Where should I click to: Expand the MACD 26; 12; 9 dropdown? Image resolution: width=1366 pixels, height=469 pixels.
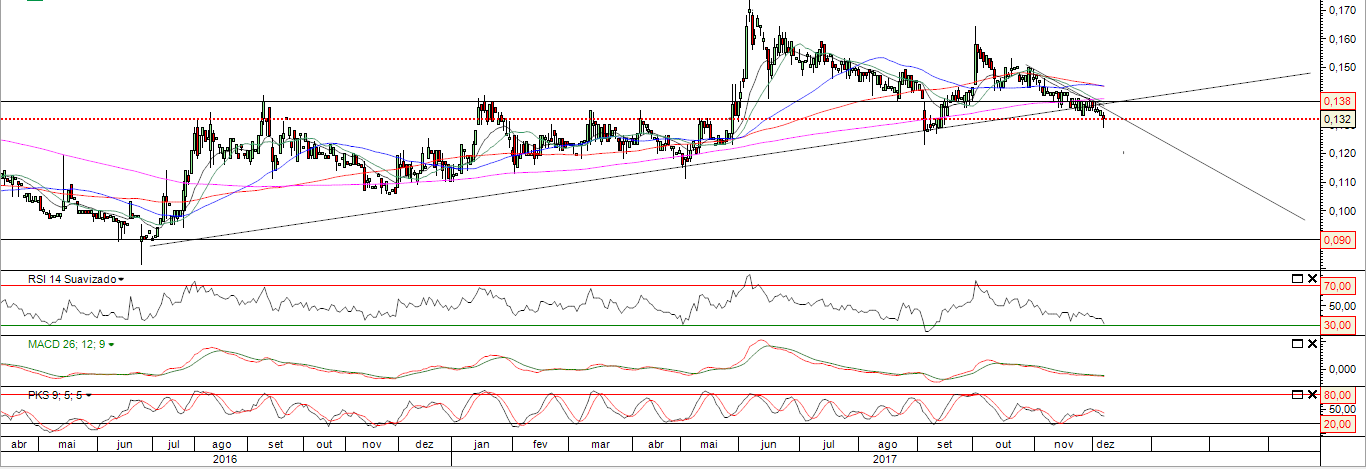(111, 344)
